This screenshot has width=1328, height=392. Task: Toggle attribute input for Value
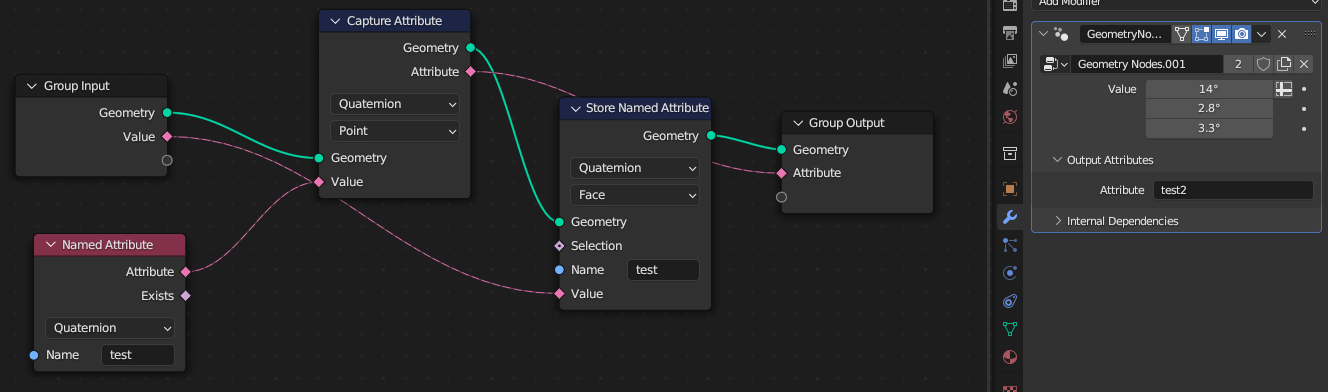pos(1285,89)
